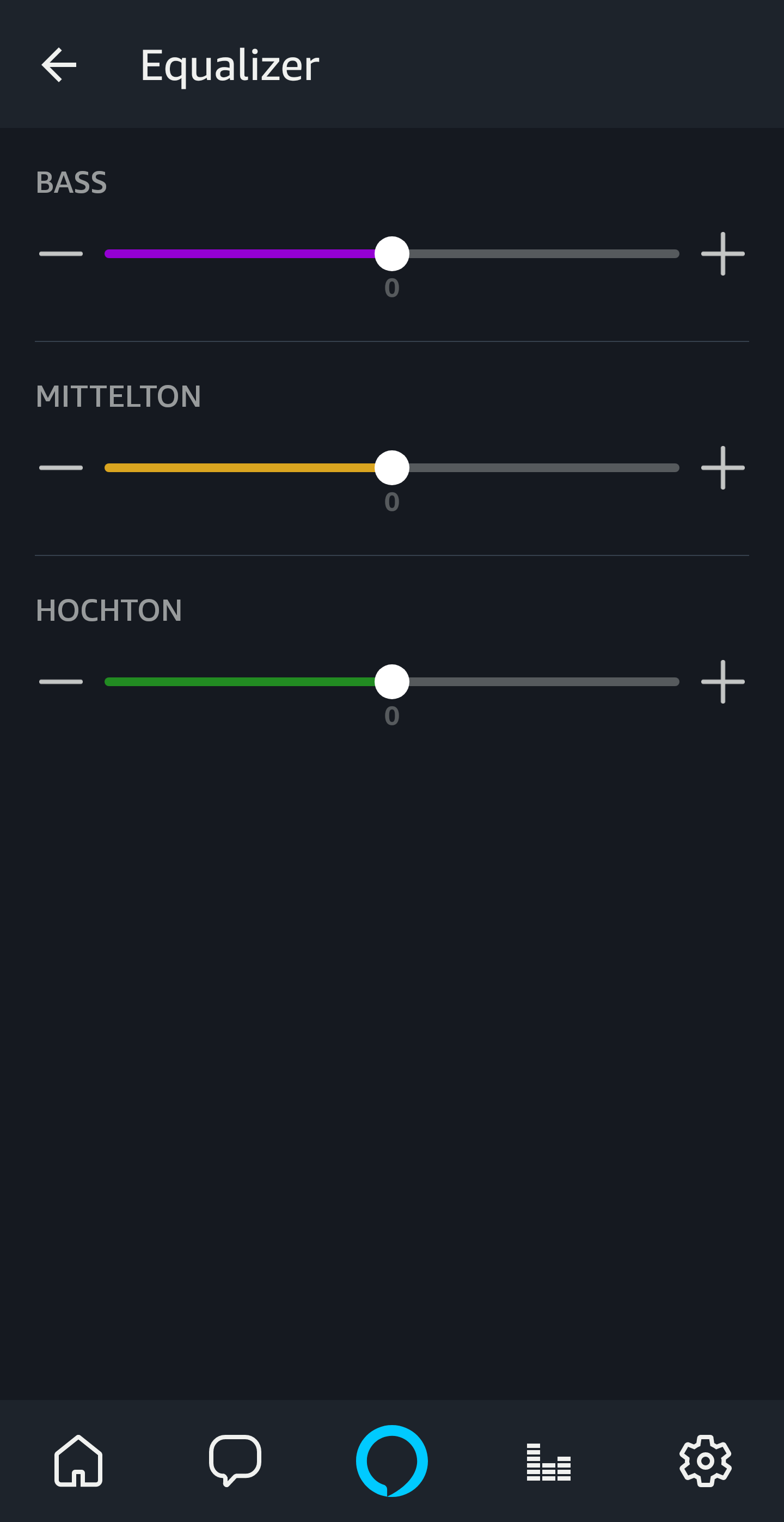This screenshot has height=1522, width=784.
Task: Decrease bass with the minus icon
Action: point(61,254)
